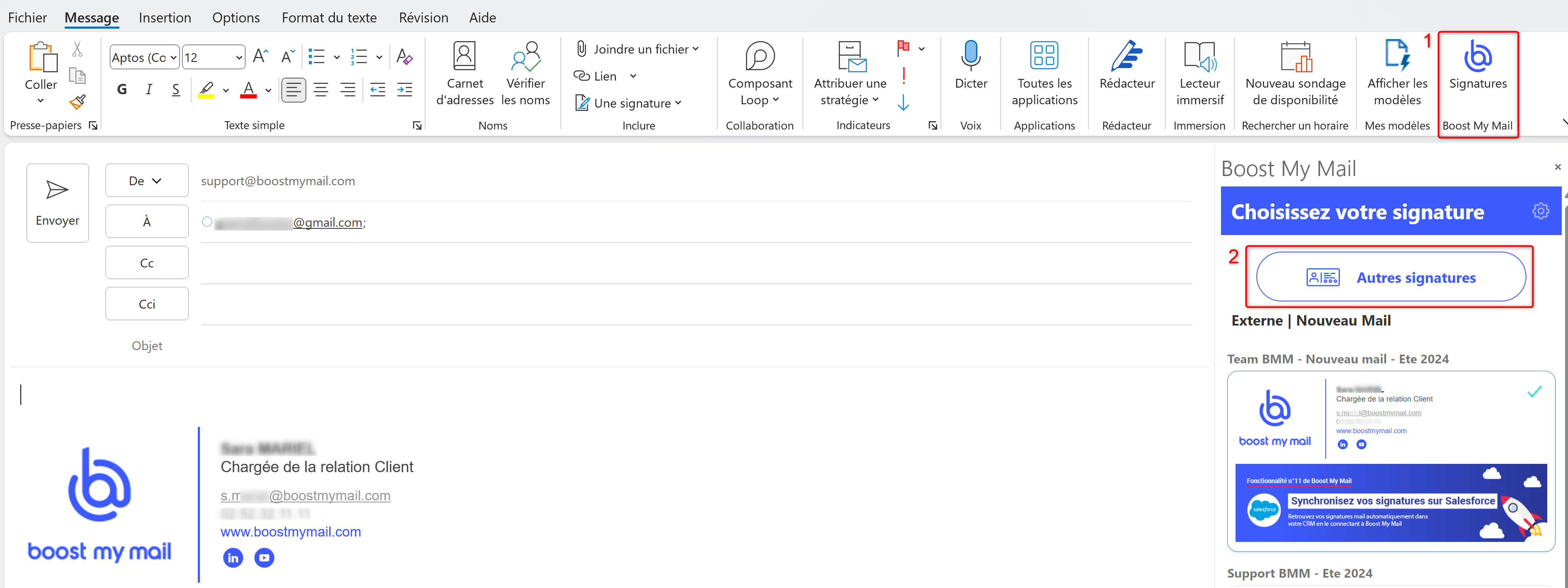Screen dimensions: 1568x588
Task: Switch to the Révision tab
Action: (423, 17)
